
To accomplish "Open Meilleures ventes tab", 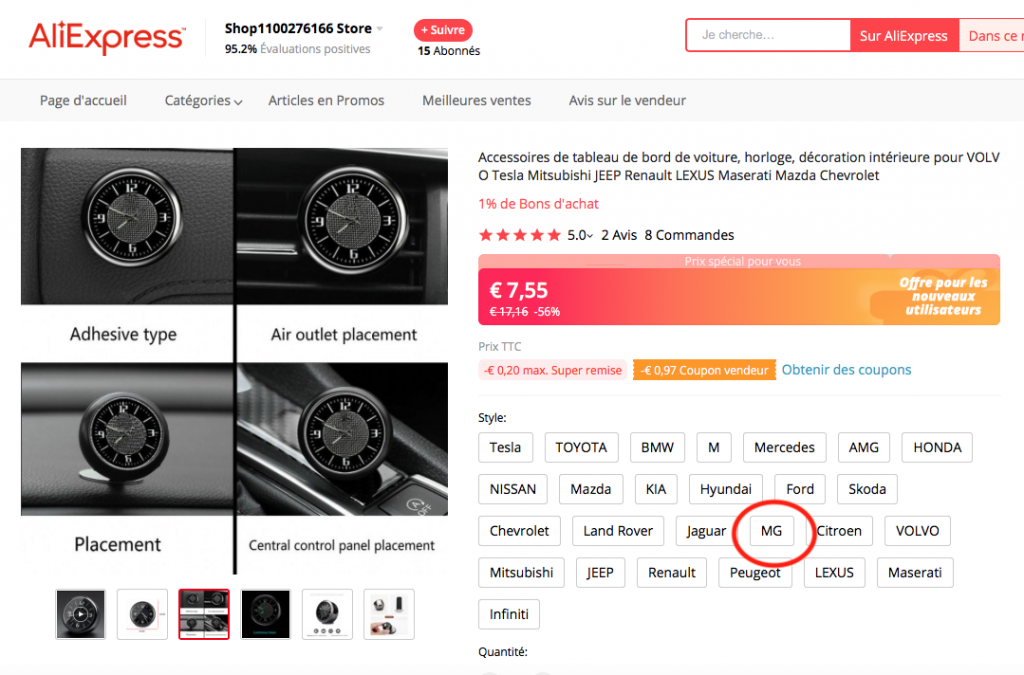I will [x=476, y=101].
